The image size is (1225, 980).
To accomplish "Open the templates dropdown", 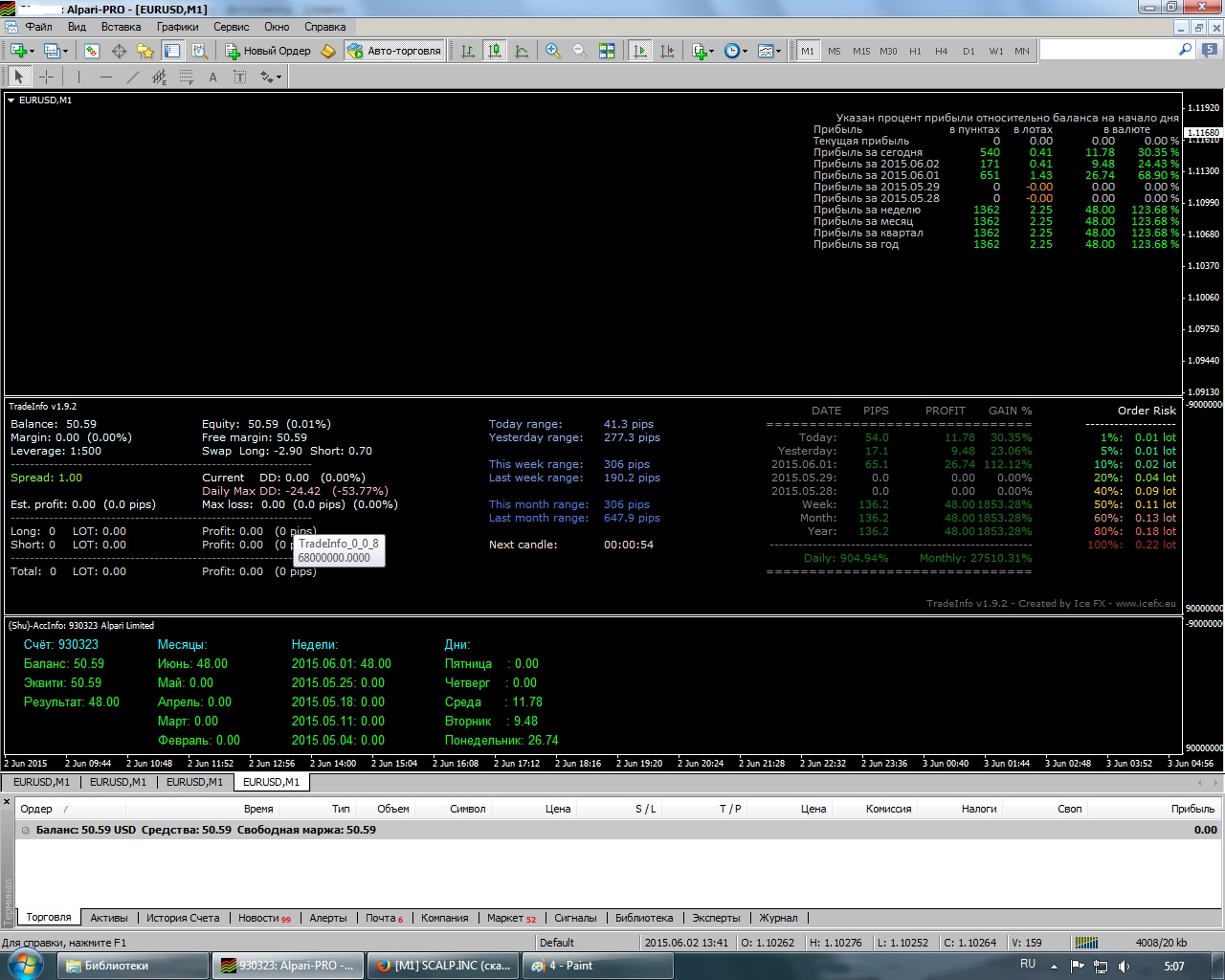I will [769, 51].
